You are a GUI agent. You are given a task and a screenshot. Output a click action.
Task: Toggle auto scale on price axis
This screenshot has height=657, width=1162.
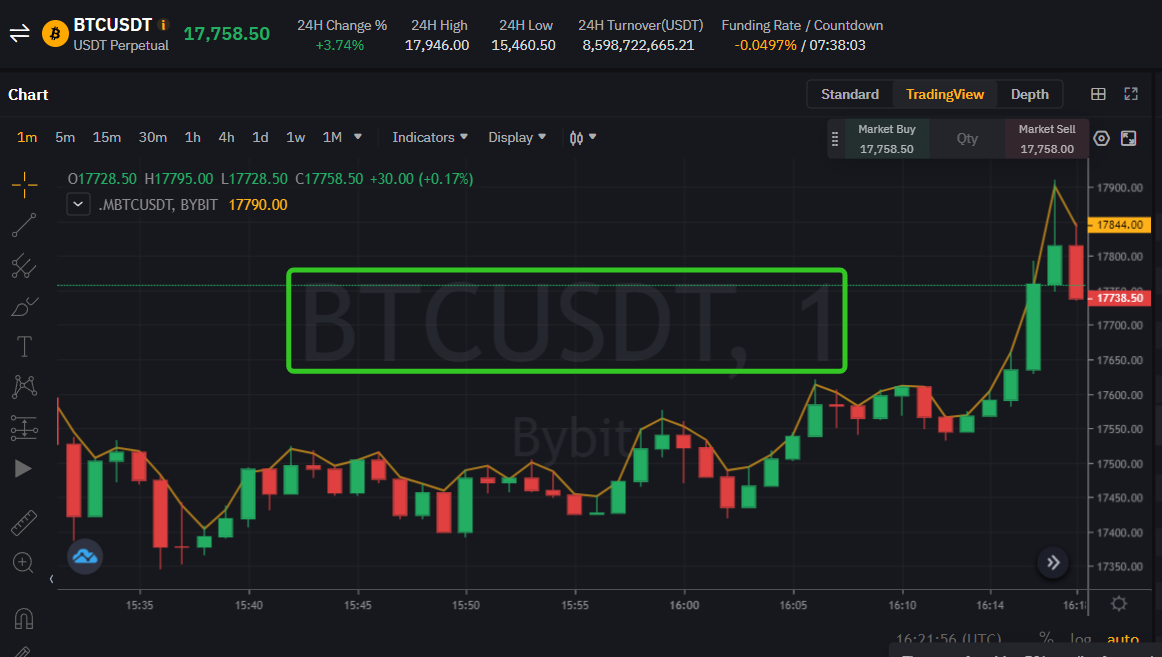tap(1122, 639)
